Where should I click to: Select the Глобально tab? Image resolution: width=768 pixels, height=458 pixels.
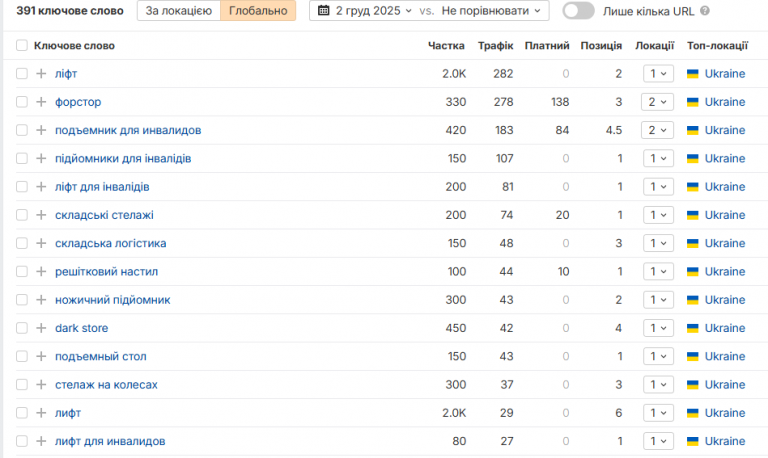258,11
